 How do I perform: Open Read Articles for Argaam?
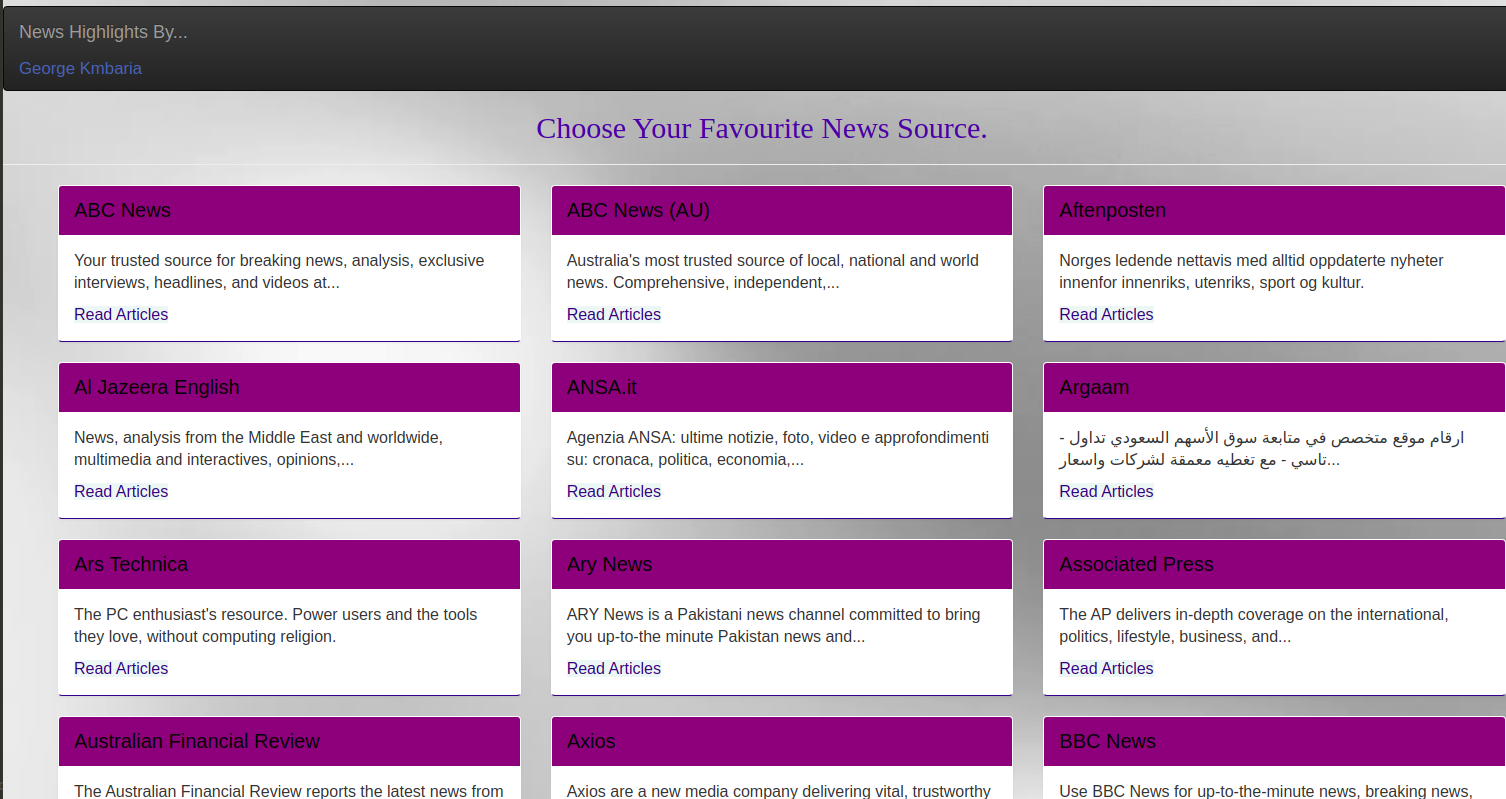click(1106, 491)
